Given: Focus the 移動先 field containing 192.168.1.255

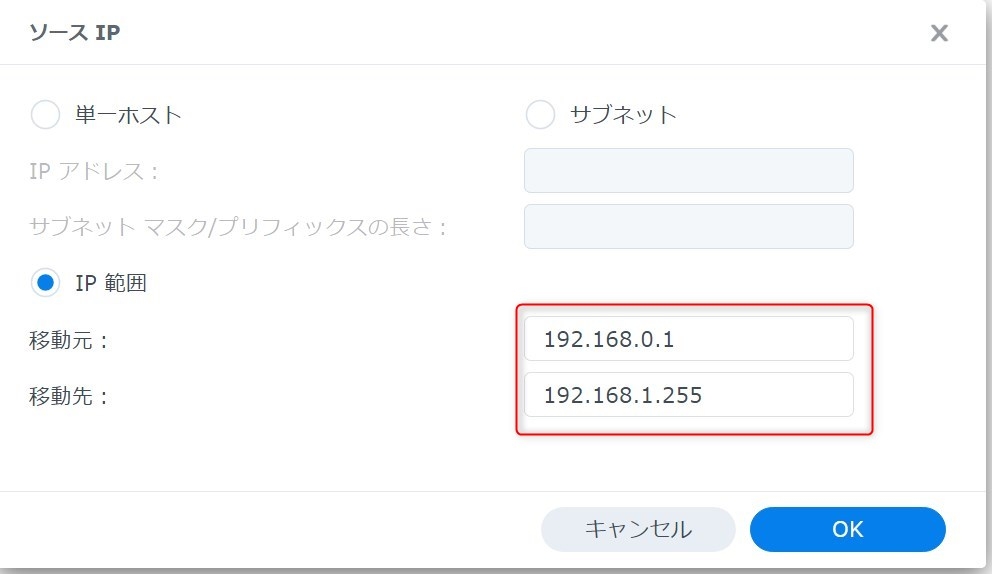Looking at the screenshot, I should [x=688, y=395].
